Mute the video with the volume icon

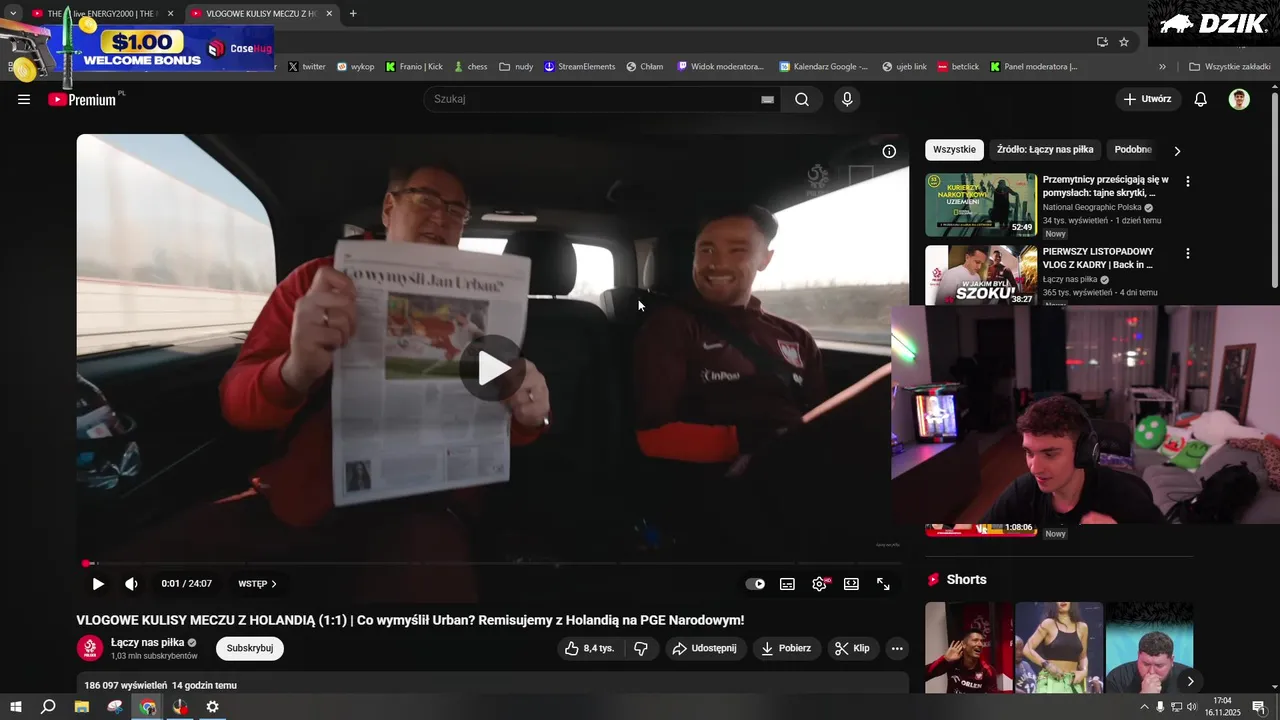(x=131, y=584)
